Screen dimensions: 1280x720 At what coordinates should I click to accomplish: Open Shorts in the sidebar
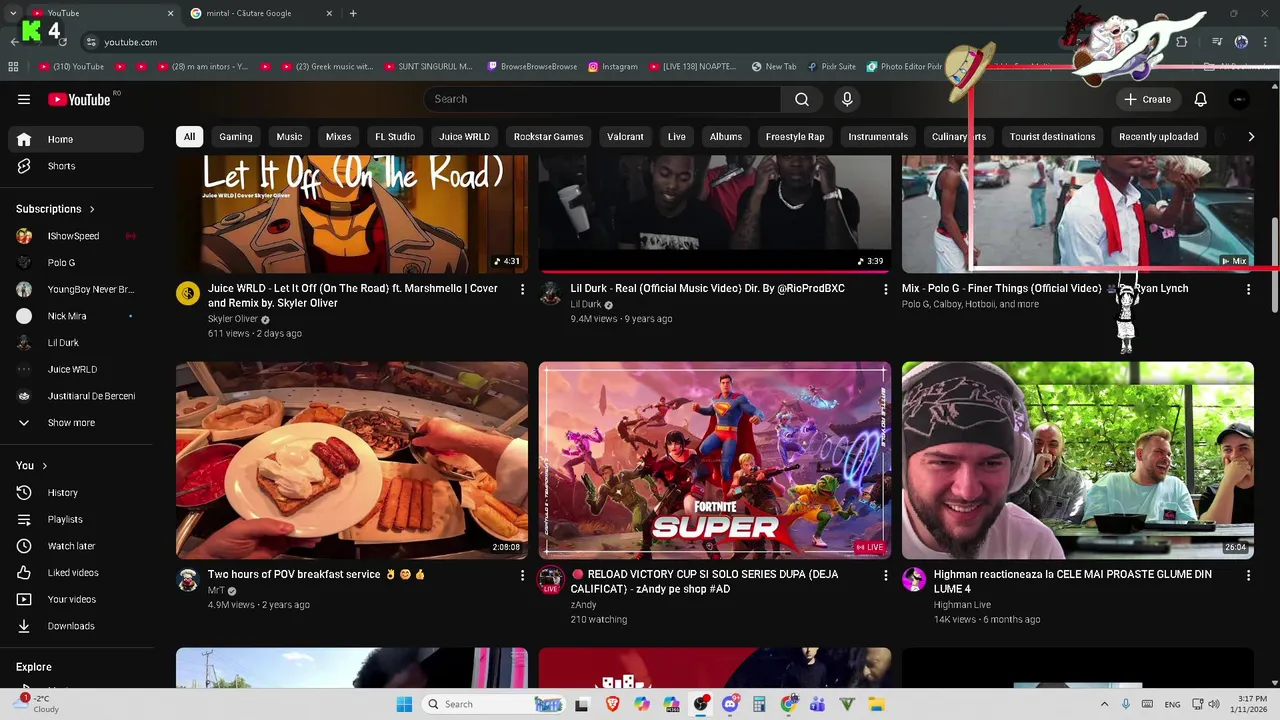(76, 166)
